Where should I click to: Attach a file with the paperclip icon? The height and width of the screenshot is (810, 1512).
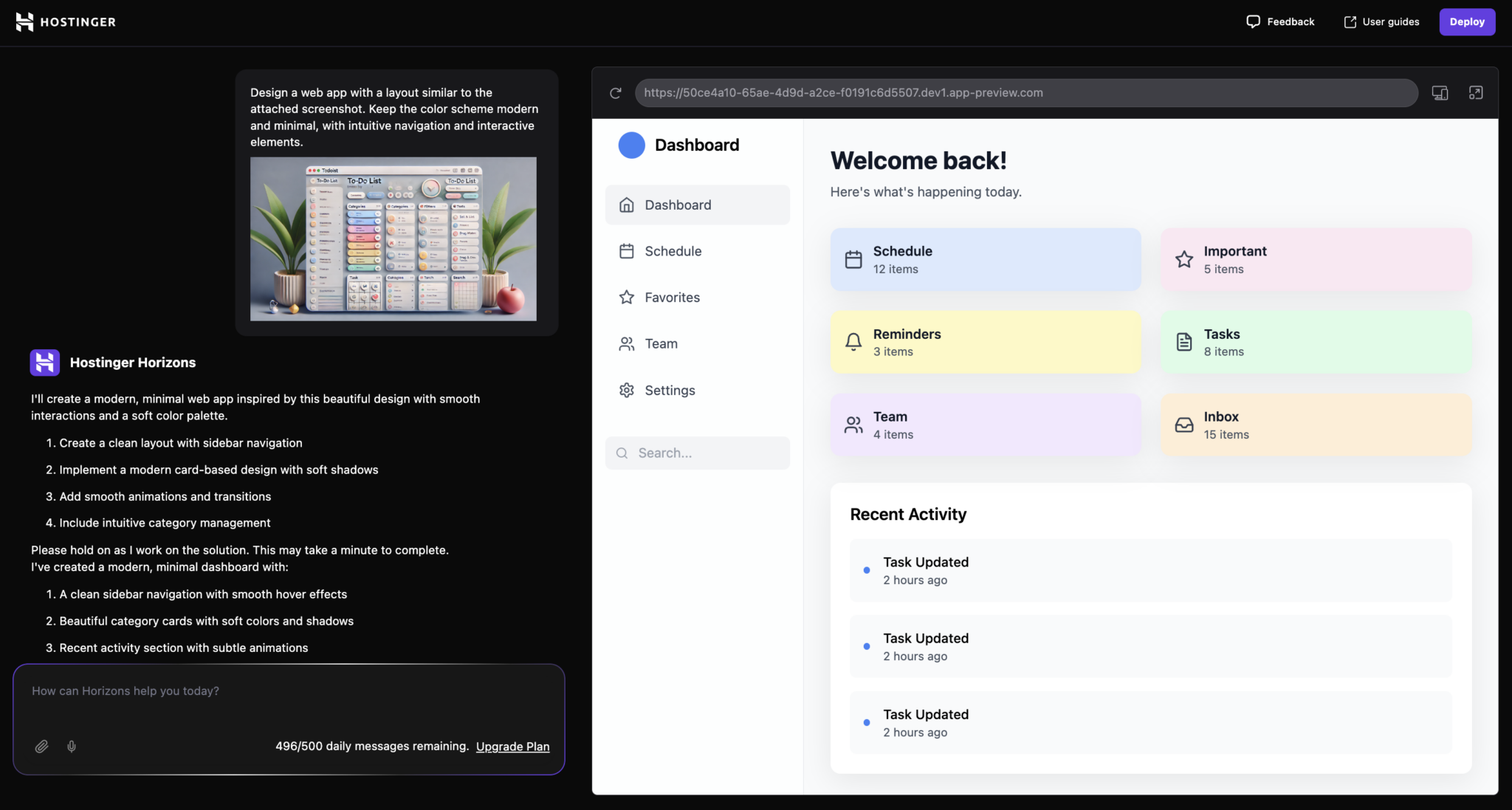(x=42, y=746)
